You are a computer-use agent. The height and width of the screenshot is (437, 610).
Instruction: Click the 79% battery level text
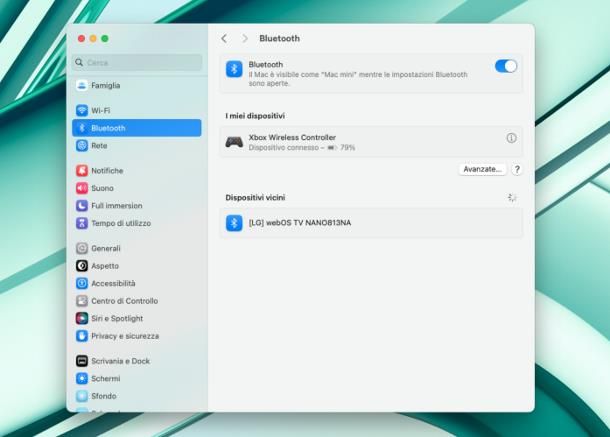[x=347, y=148]
